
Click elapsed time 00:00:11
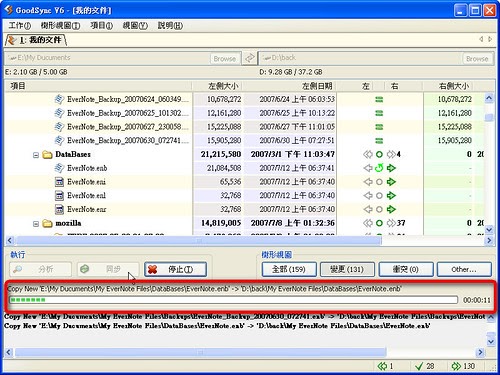click(477, 300)
